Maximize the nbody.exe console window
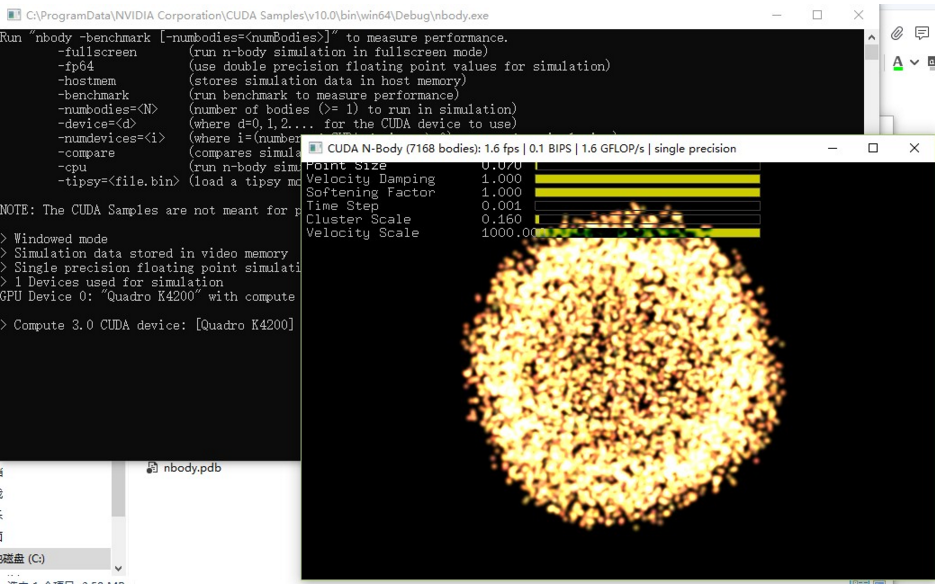935x584 pixels. pyautogui.click(x=817, y=15)
